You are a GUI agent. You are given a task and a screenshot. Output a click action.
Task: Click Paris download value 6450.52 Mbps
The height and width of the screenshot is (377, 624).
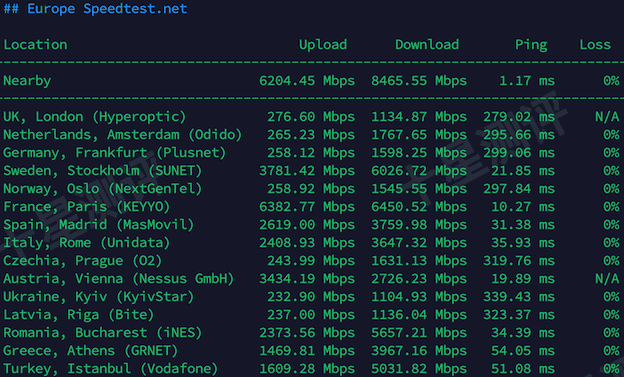tap(419, 207)
